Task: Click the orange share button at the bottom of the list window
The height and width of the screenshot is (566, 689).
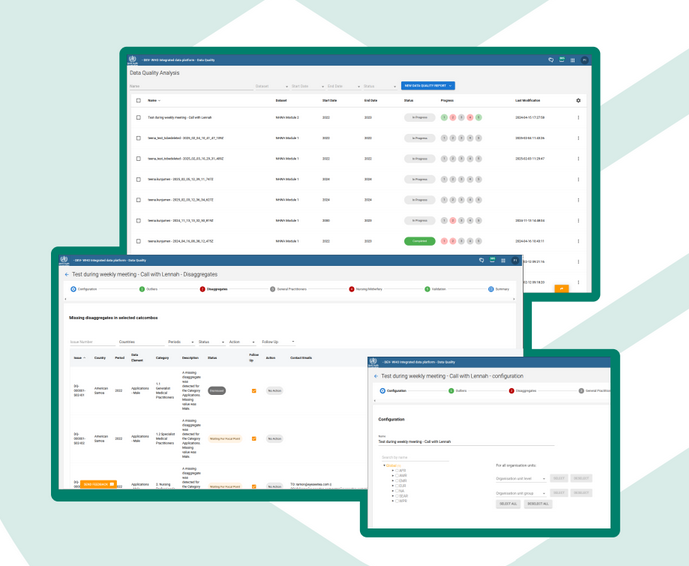Action: coord(562,289)
